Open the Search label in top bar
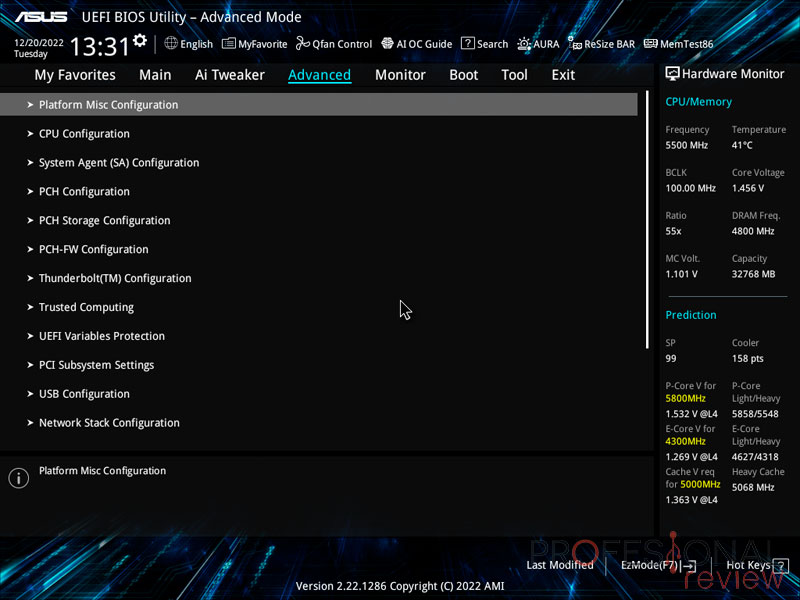This screenshot has height=600, width=800. tap(492, 44)
